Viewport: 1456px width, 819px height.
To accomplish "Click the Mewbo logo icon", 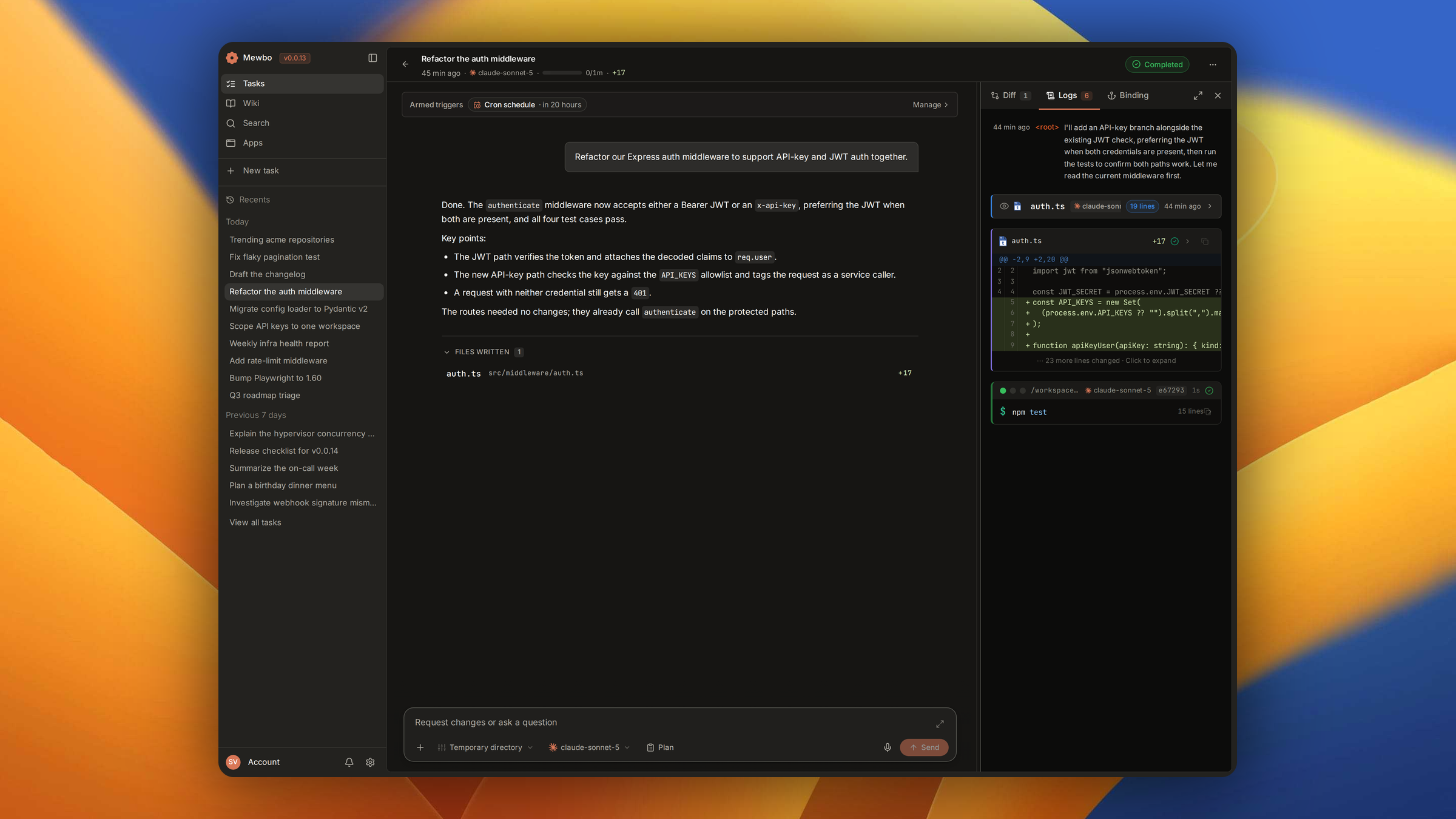I will (232, 58).
